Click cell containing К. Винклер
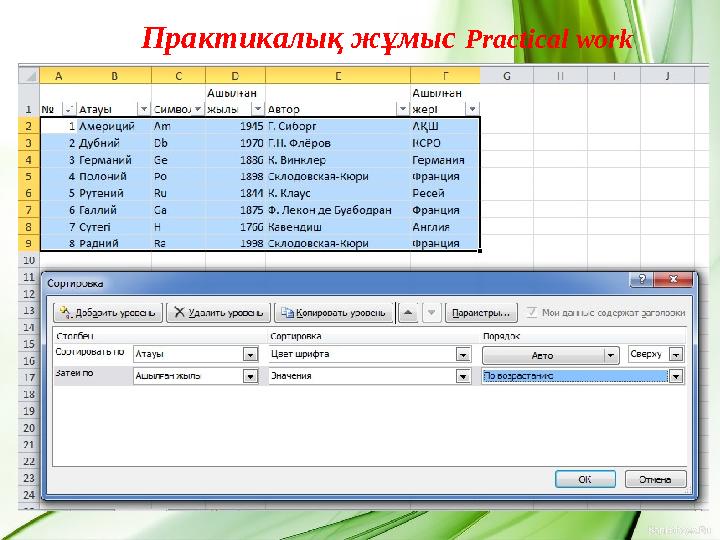This screenshot has width=720, height=540. (x=338, y=160)
